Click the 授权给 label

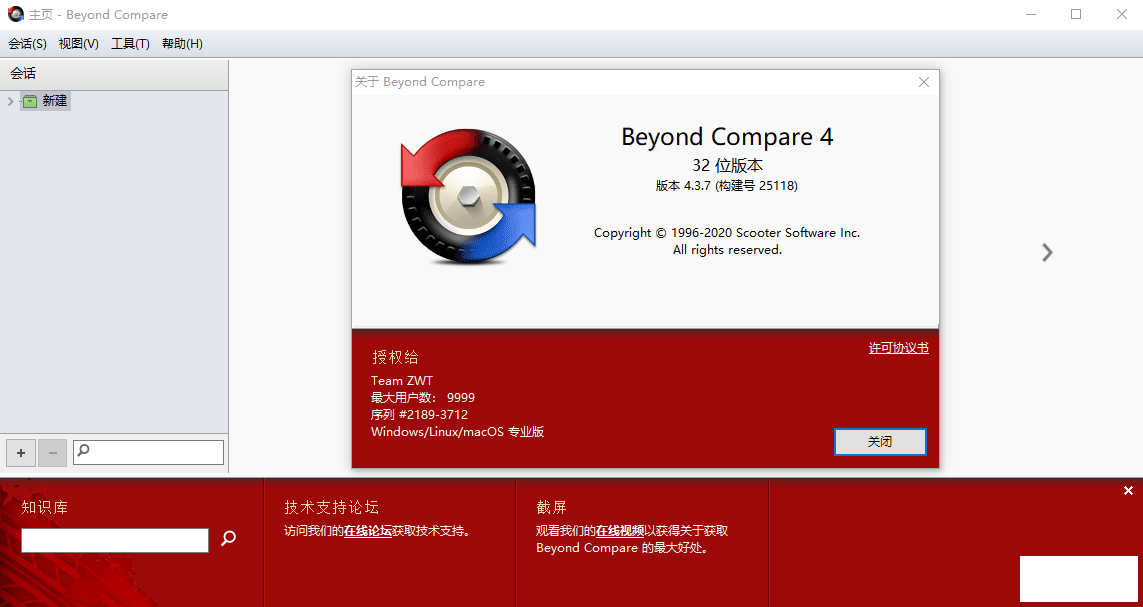[396, 357]
